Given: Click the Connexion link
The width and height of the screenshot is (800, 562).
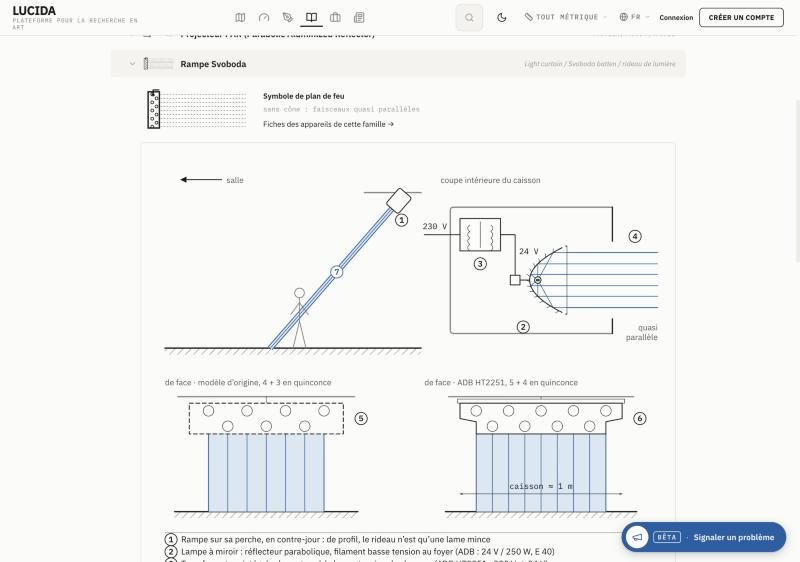Looking at the screenshot, I should pyautogui.click(x=676, y=17).
